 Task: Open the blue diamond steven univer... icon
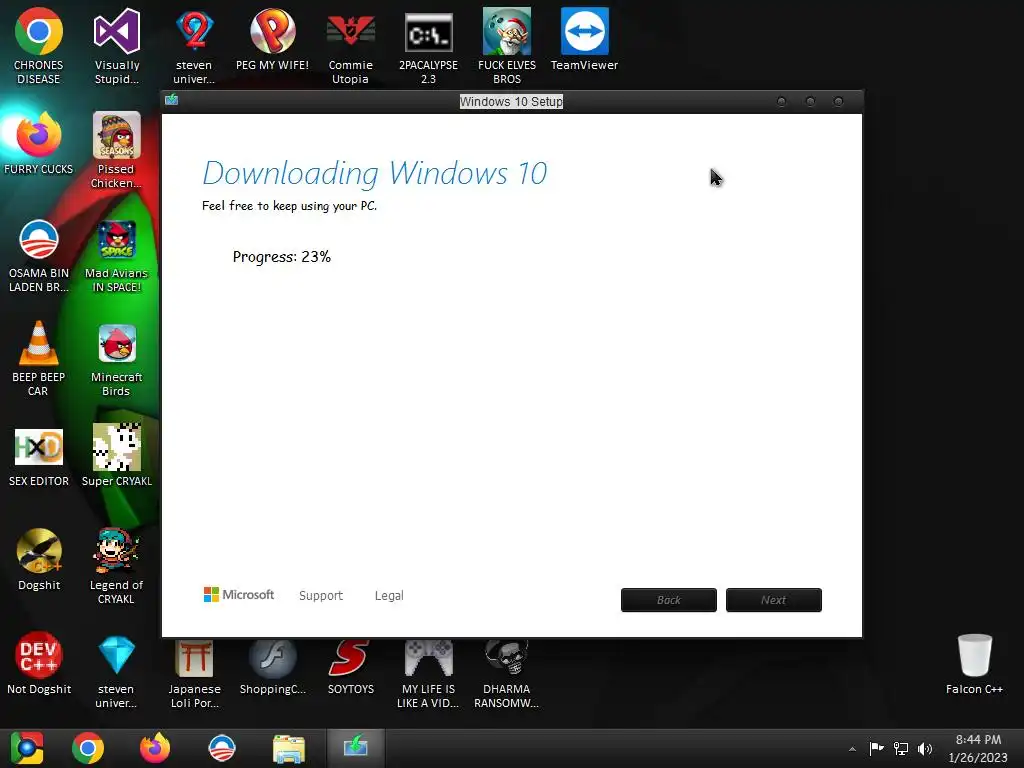(117, 655)
